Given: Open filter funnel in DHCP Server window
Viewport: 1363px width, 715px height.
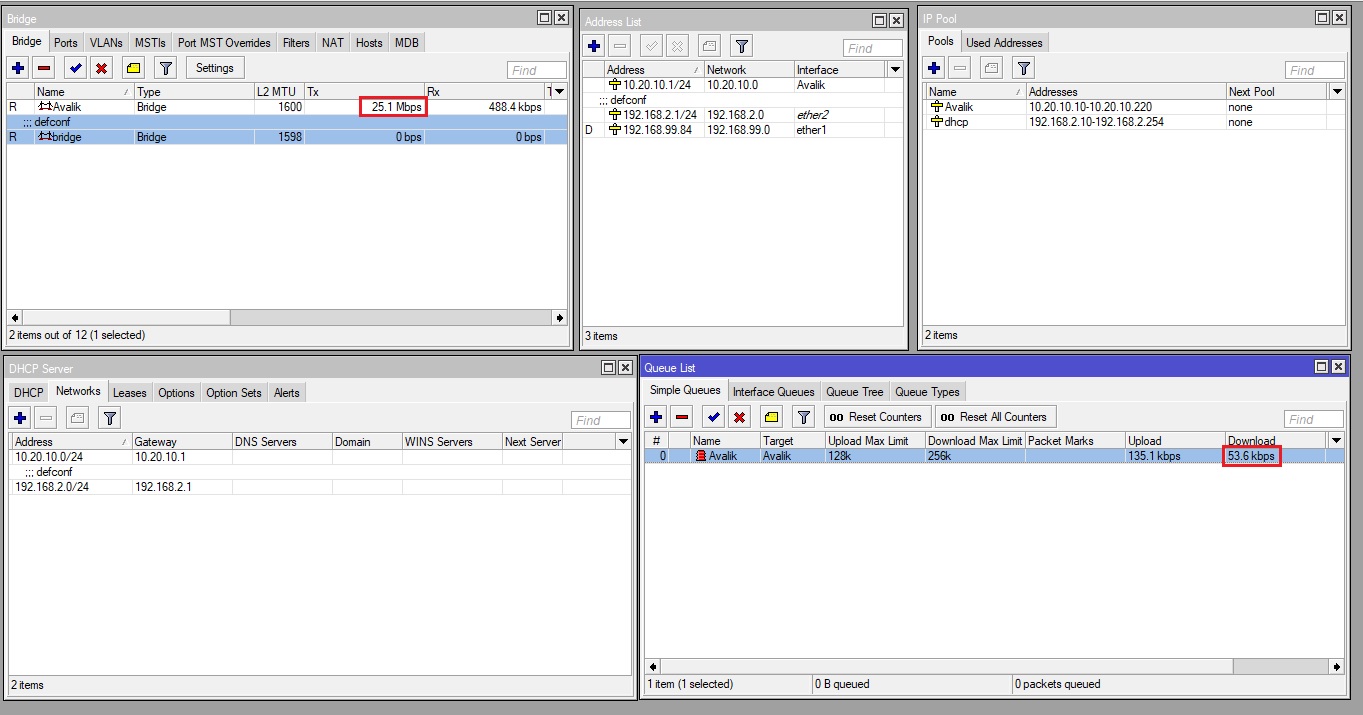Looking at the screenshot, I should 109,418.
